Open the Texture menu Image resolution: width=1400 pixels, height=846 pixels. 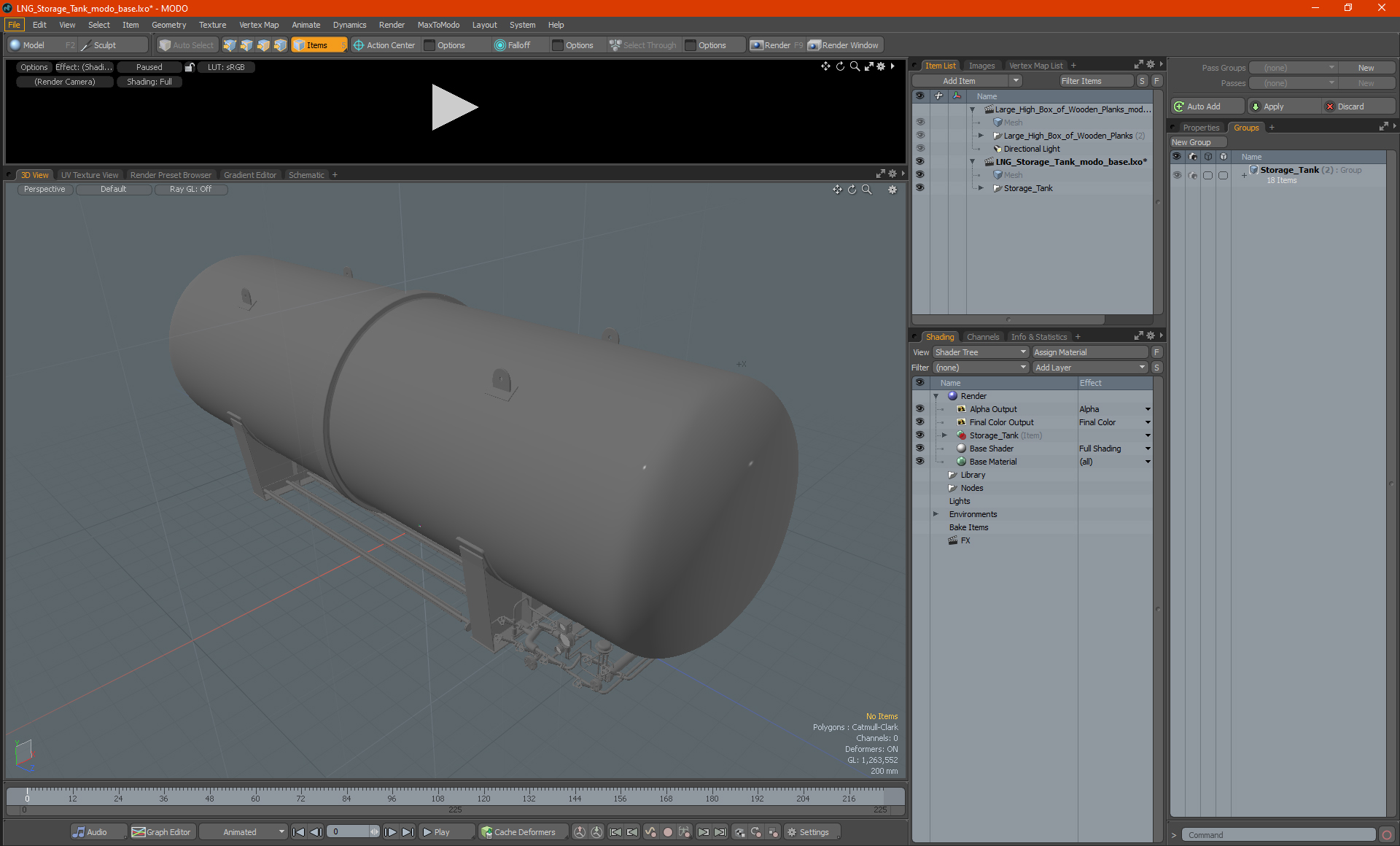pyautogui.click(x=212, y=25)
